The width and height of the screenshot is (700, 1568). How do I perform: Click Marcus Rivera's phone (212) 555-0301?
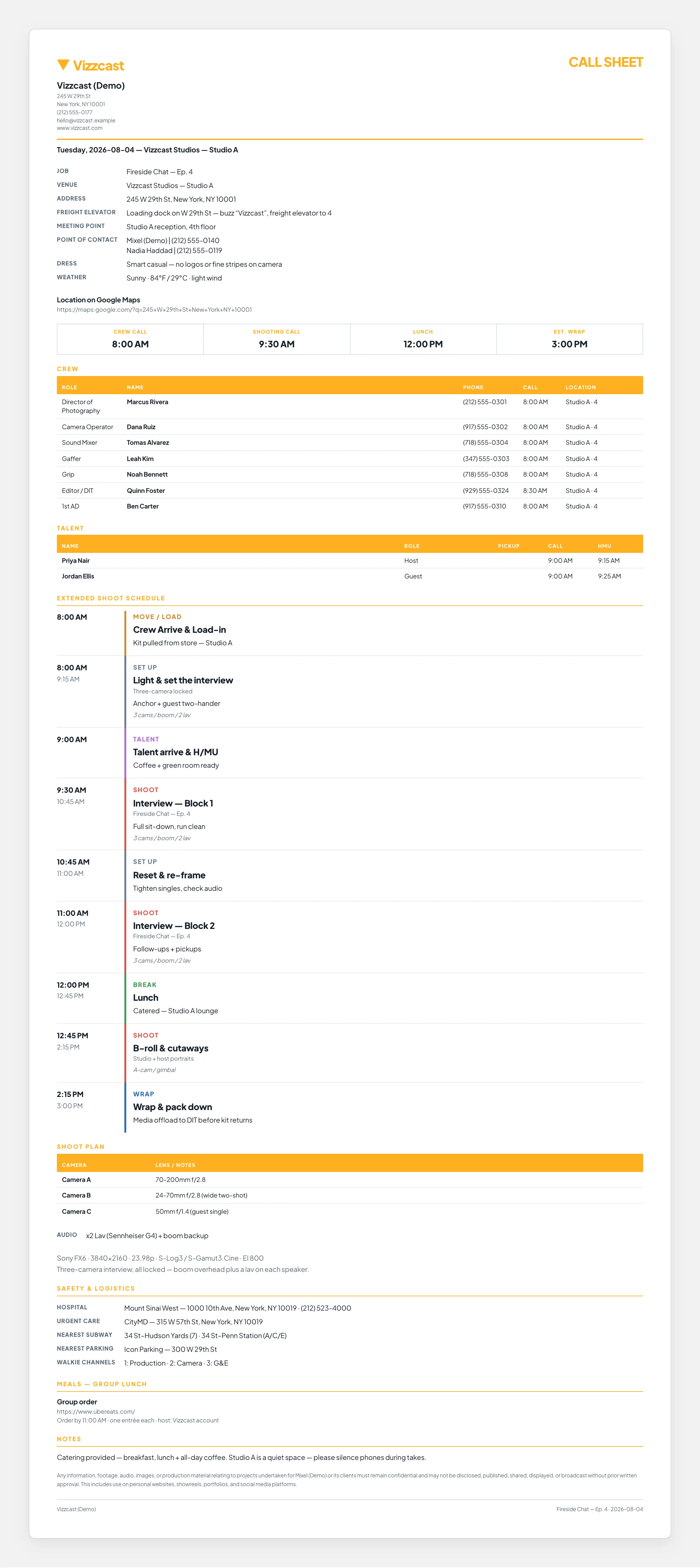point(485,402)
